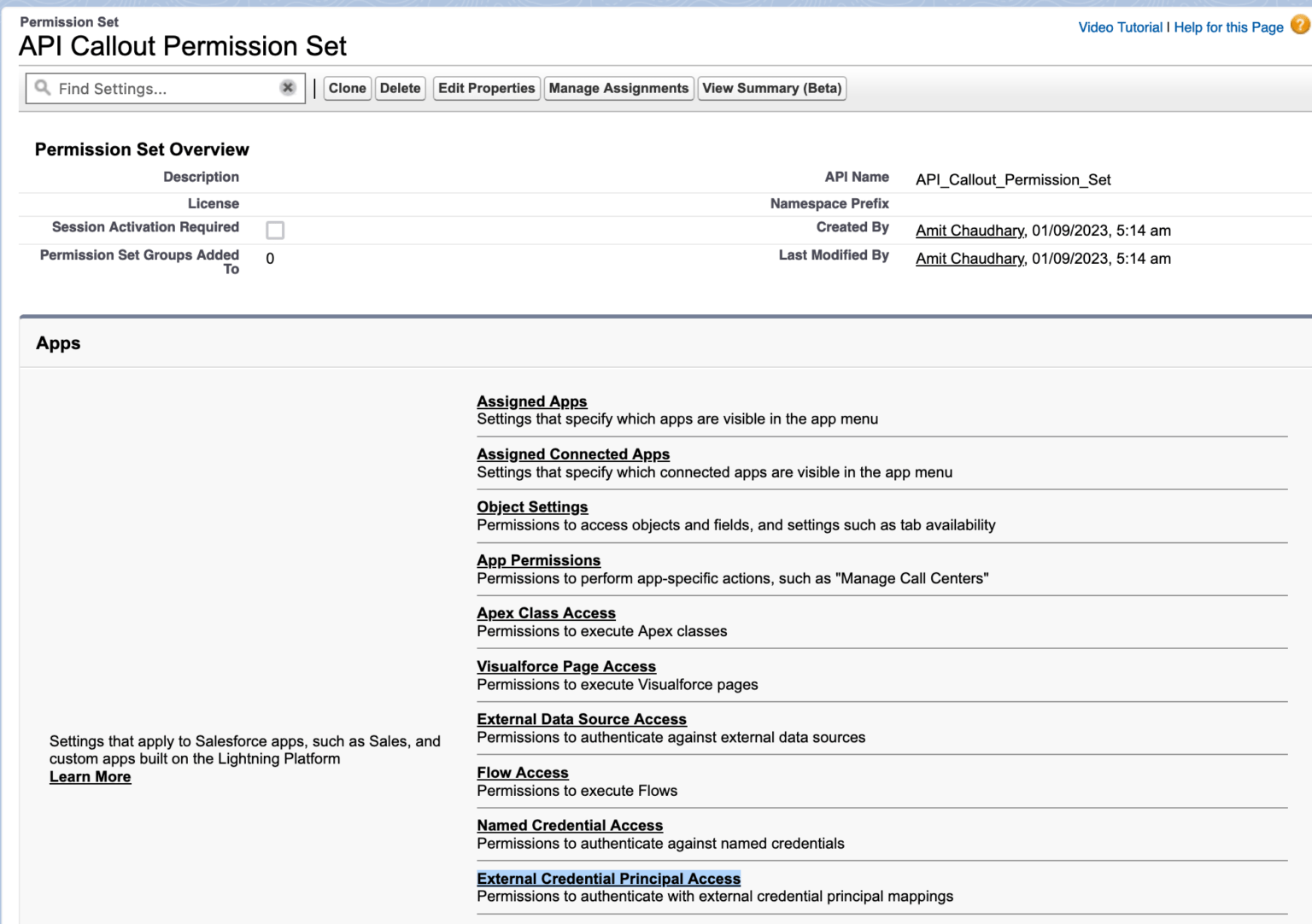Navigate to Apex Class Access
Image resolution: width=1312 pixels, height=924 pixels.
pyautogui.click(x=546, y=613)
